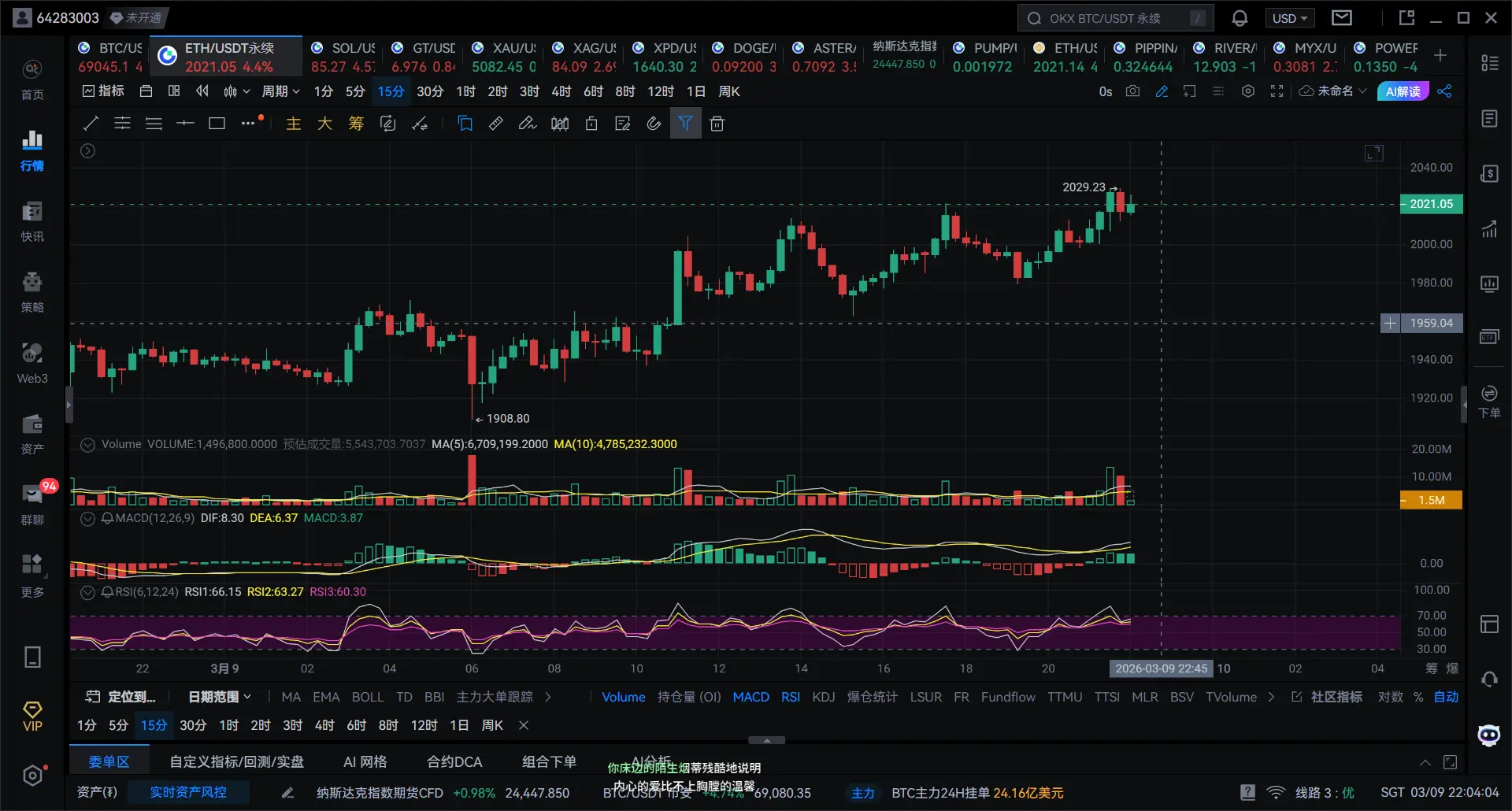Switch to the BTC/USDT ticker tab
Viewport: 1512px width, 811px height.
110,57
